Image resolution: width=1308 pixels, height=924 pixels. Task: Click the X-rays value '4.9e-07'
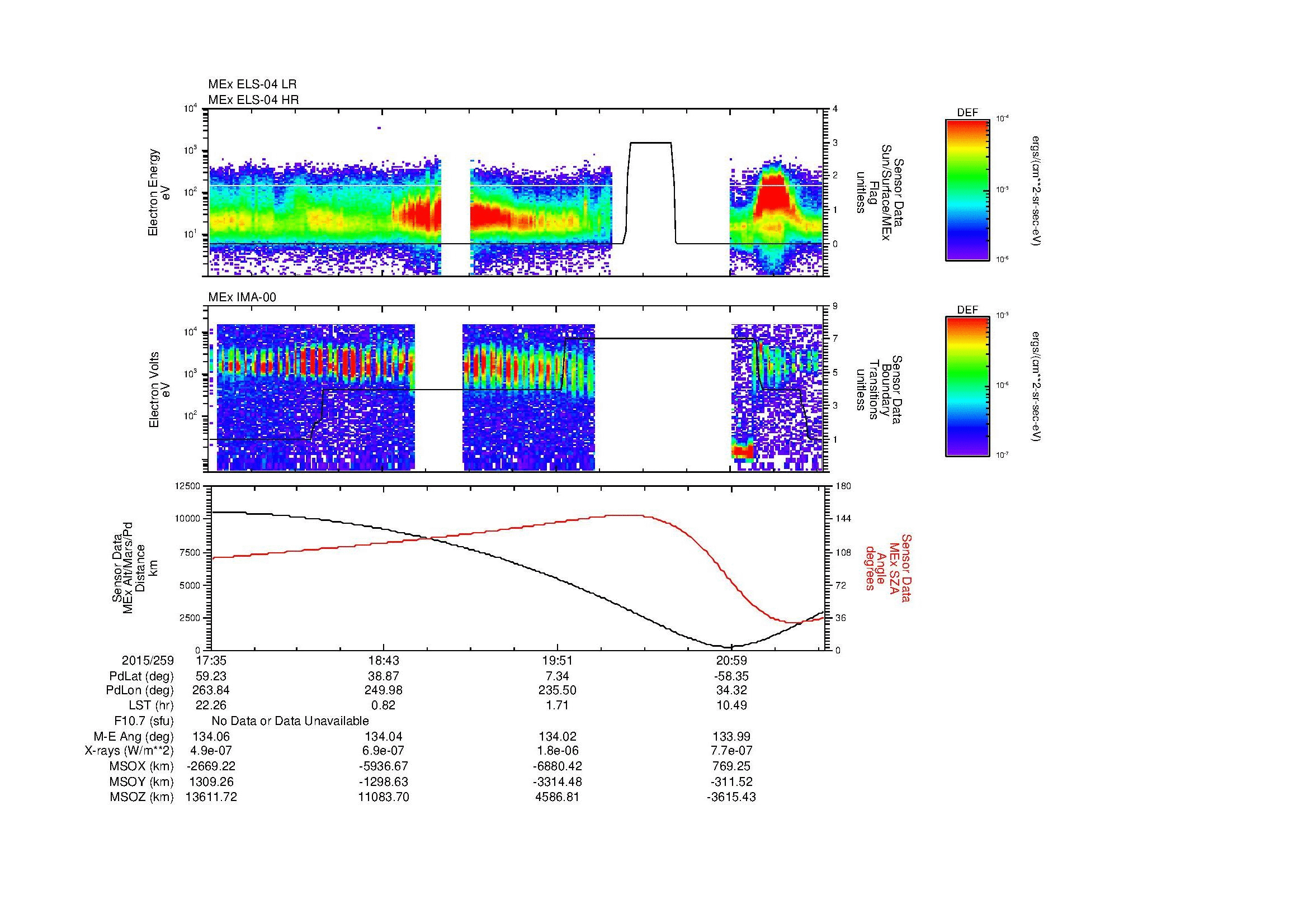(211, 751)
